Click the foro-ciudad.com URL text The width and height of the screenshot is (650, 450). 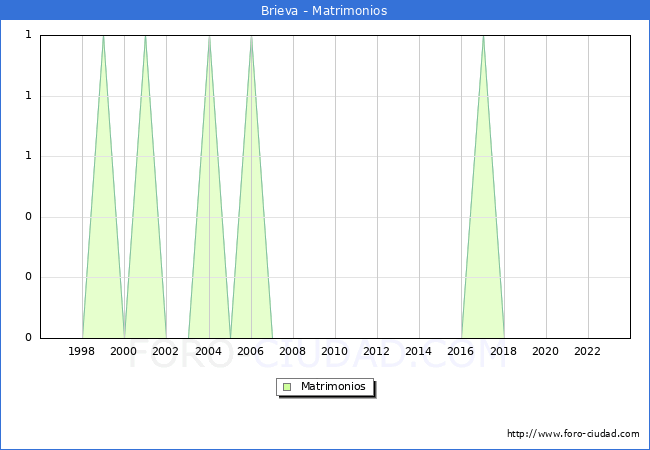[x=573, y=434]
